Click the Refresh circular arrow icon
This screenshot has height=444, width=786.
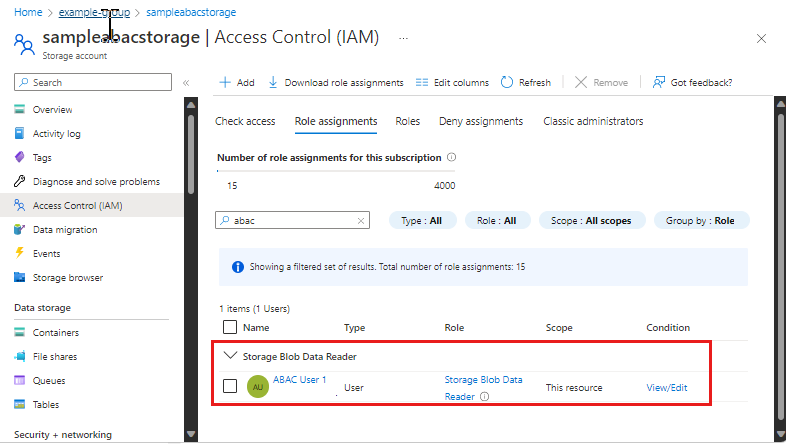507,82
